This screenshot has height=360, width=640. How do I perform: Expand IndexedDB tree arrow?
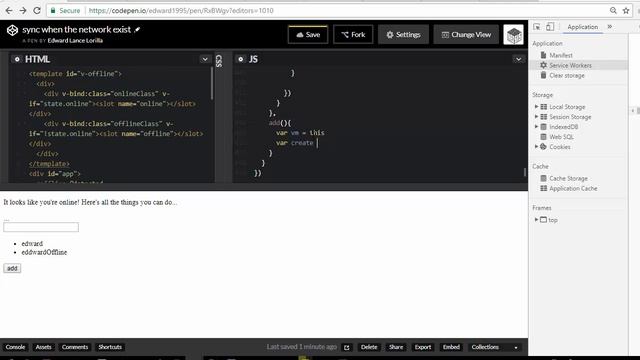536,127
